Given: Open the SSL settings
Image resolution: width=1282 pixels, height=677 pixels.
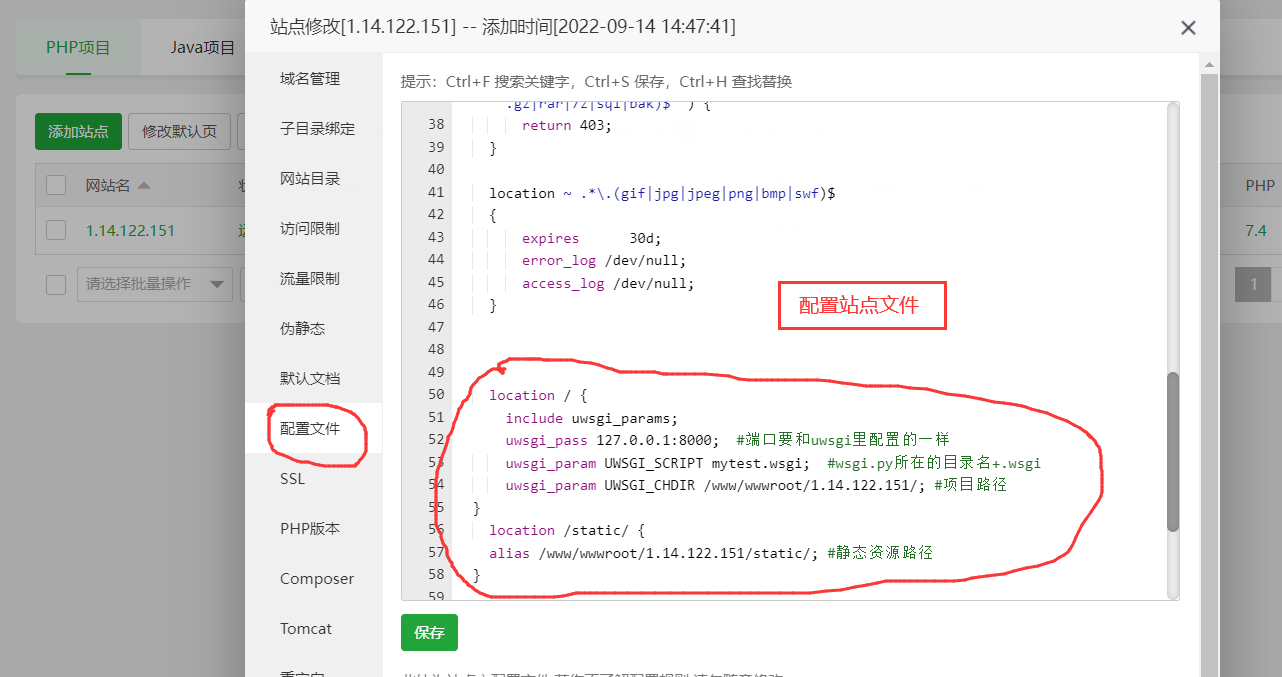Looking at the screenshot, I should (x=291, y=478).
